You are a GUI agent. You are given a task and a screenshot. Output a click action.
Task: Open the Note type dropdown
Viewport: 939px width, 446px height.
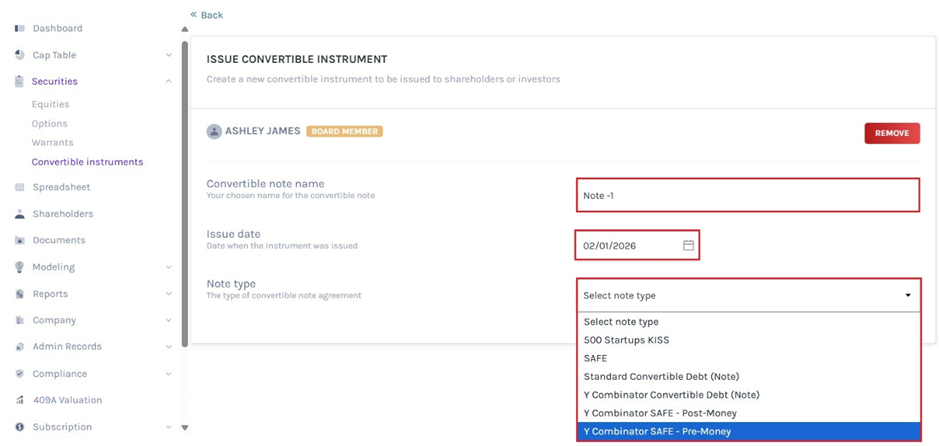[x=748, y=295]
